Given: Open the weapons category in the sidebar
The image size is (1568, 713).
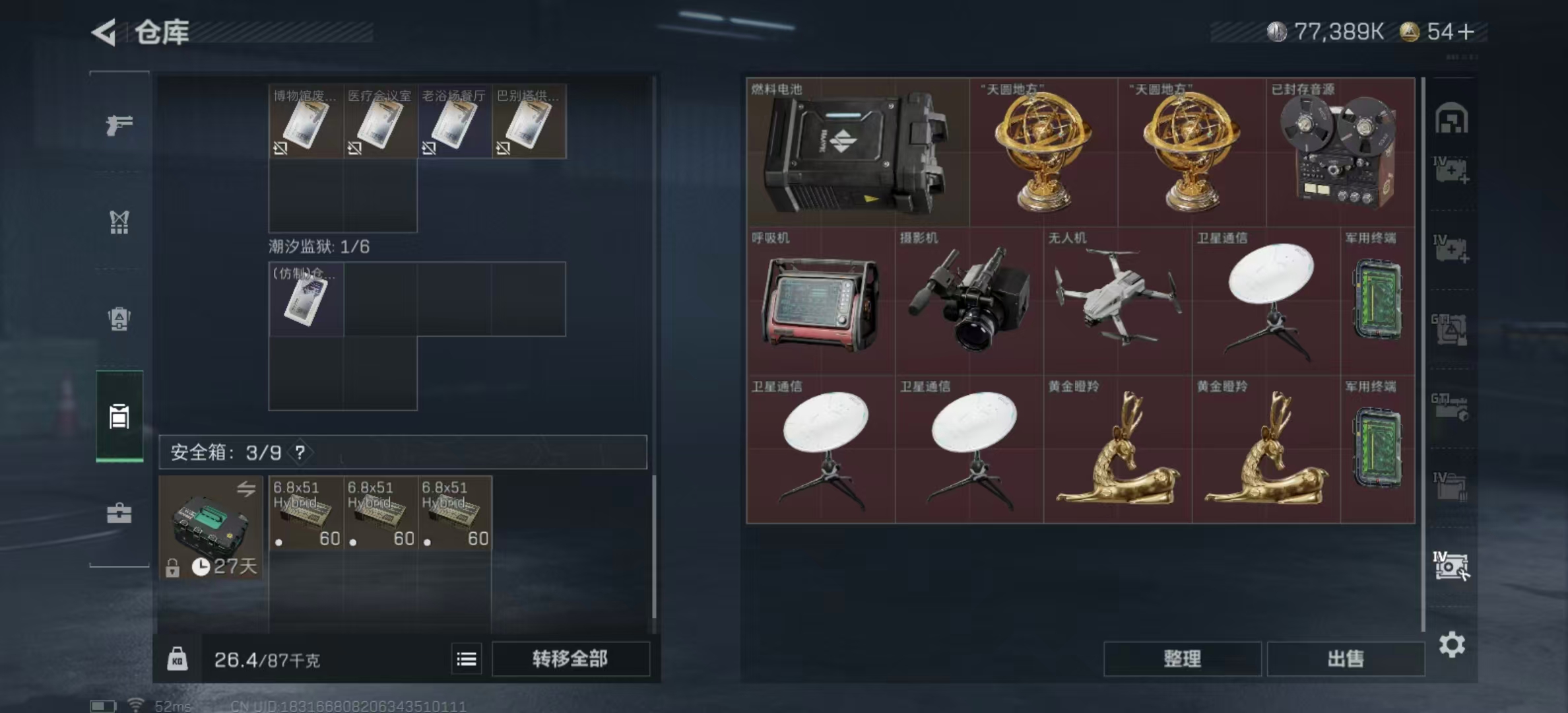Looking at the screenshot, I should point(119,124).
